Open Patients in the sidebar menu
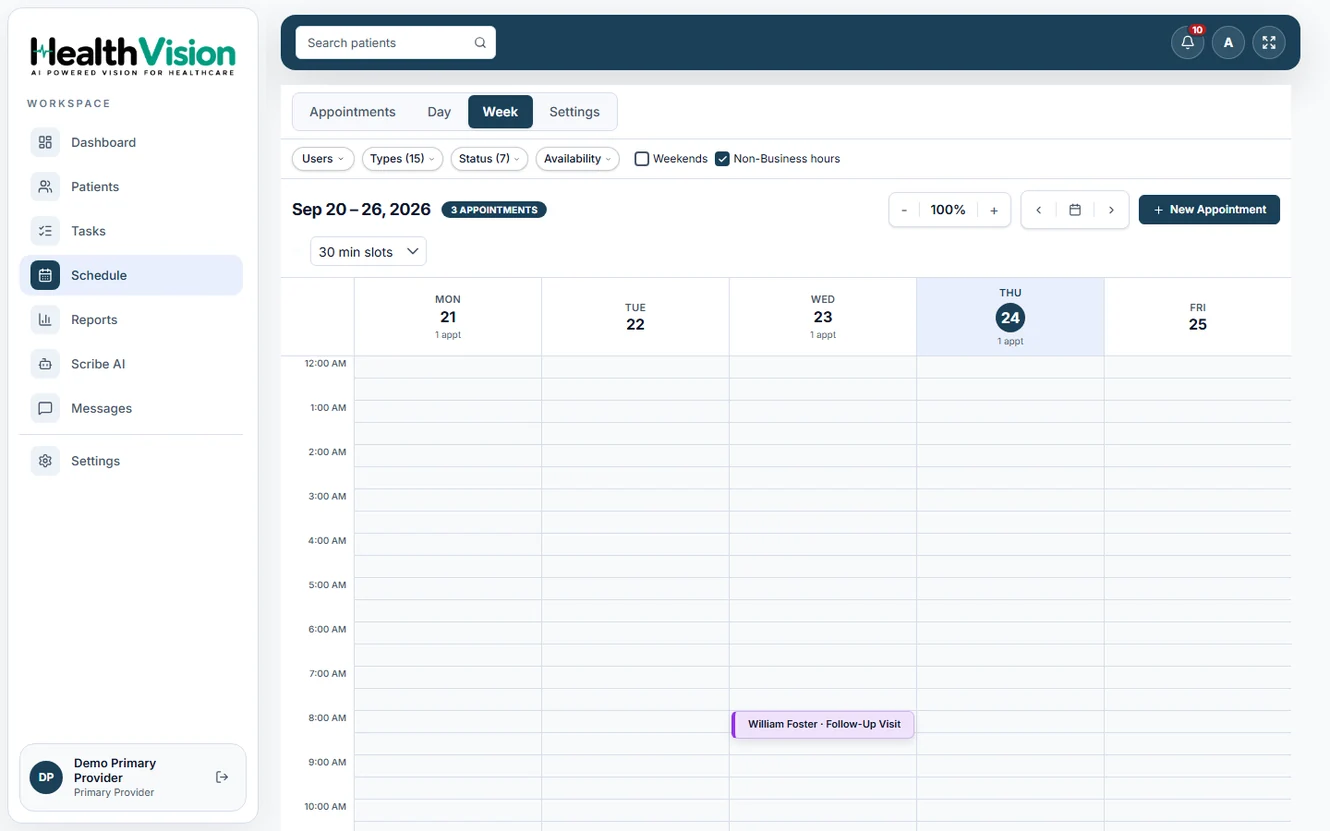The height and width of the screenshot is (831, 1330). pyautogui.click(x=131, y=186)
